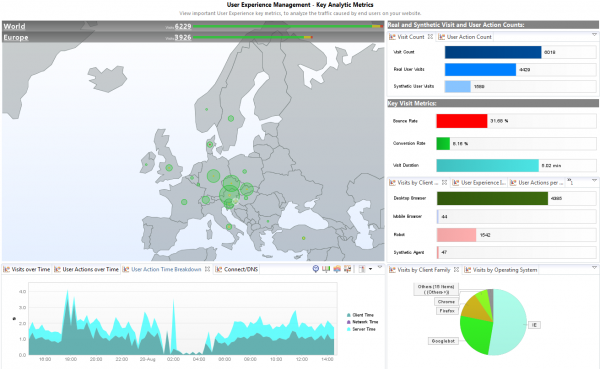Click the visit bubble over Ireland

click(x=146, y=165)
